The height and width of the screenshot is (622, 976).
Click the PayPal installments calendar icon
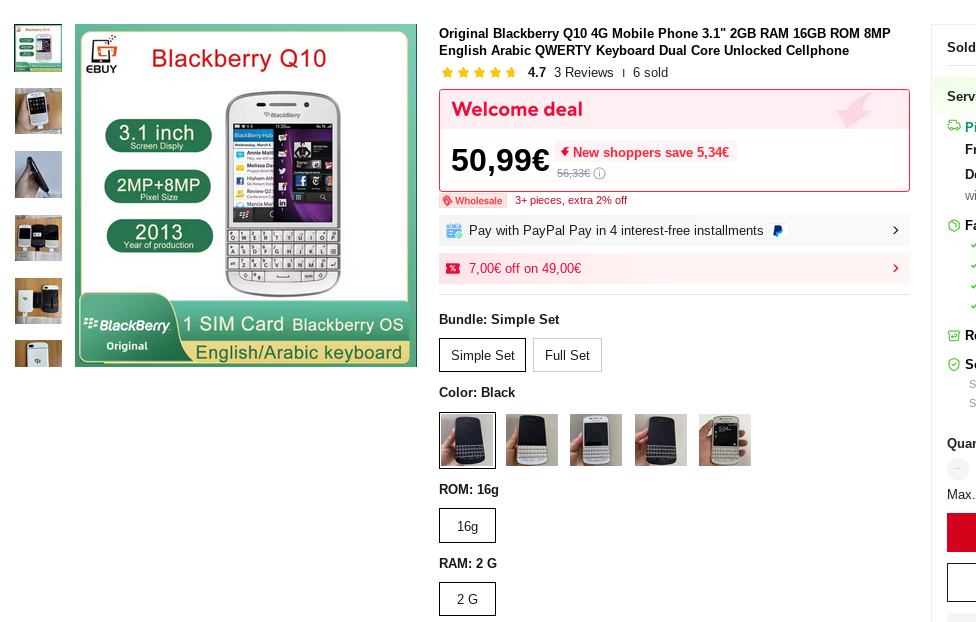click(454, 231)
